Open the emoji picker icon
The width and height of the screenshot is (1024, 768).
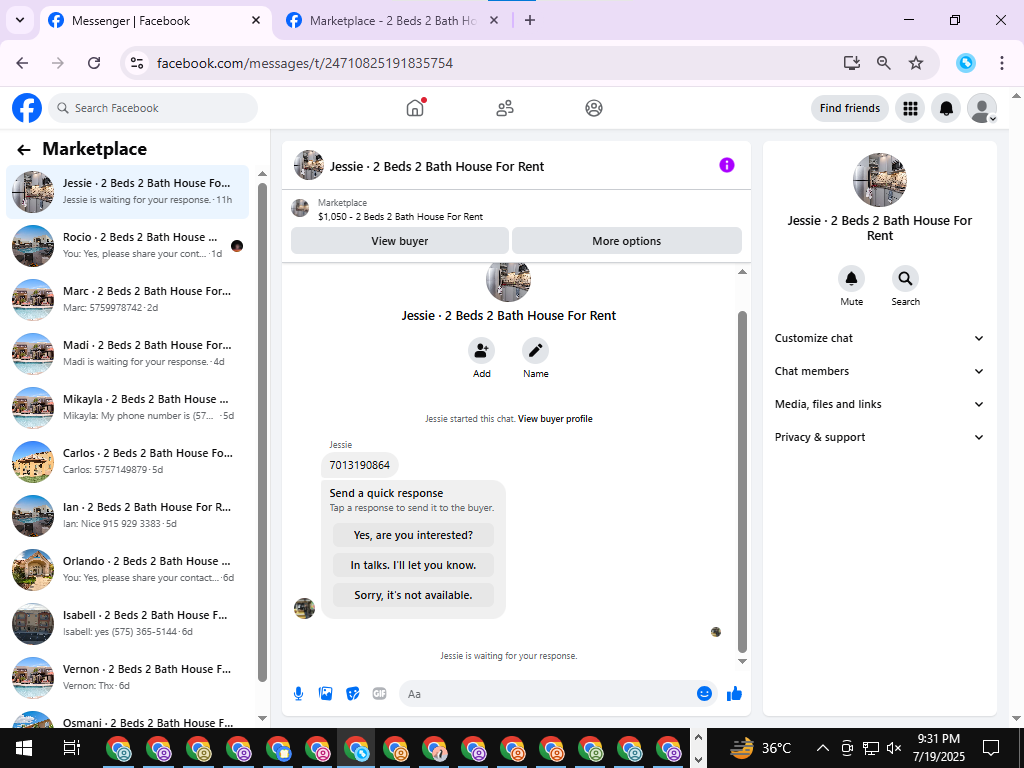click(x=704, y=694)
